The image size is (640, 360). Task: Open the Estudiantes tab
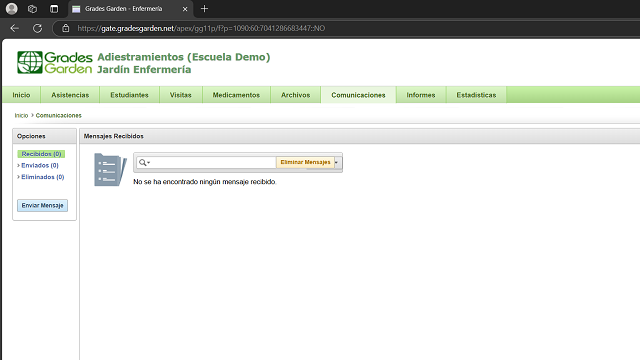tap(129, 95)
